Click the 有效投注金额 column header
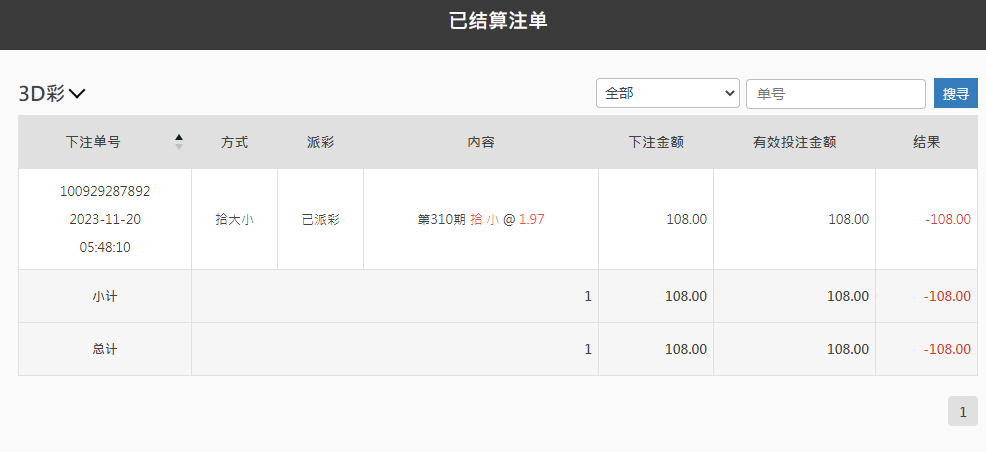The height and width of the screenshot is (452, 986). point(794,142)
